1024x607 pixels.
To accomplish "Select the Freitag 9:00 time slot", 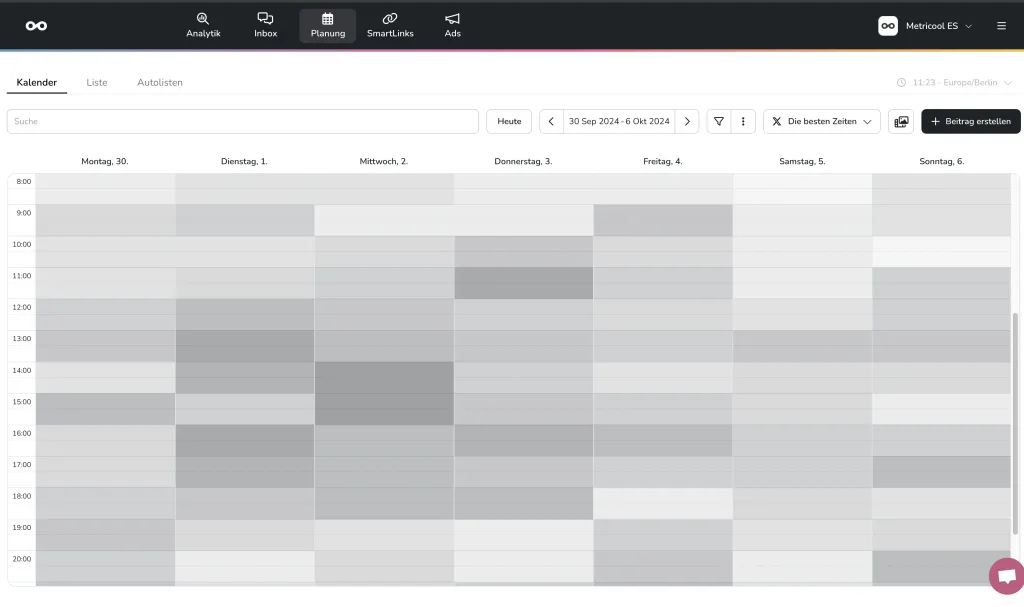I will point(663,220).
